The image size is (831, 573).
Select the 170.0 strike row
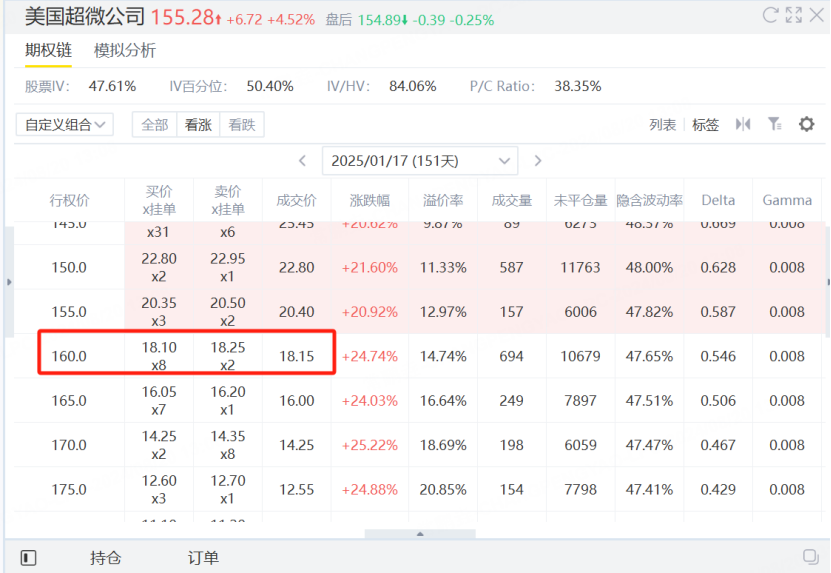(420, 445)
